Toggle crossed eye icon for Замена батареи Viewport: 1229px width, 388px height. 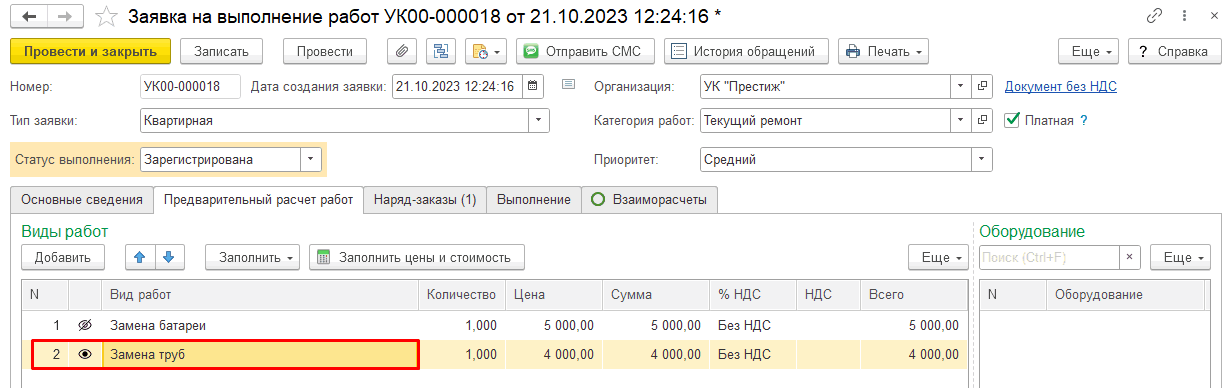tap(85, 325)
